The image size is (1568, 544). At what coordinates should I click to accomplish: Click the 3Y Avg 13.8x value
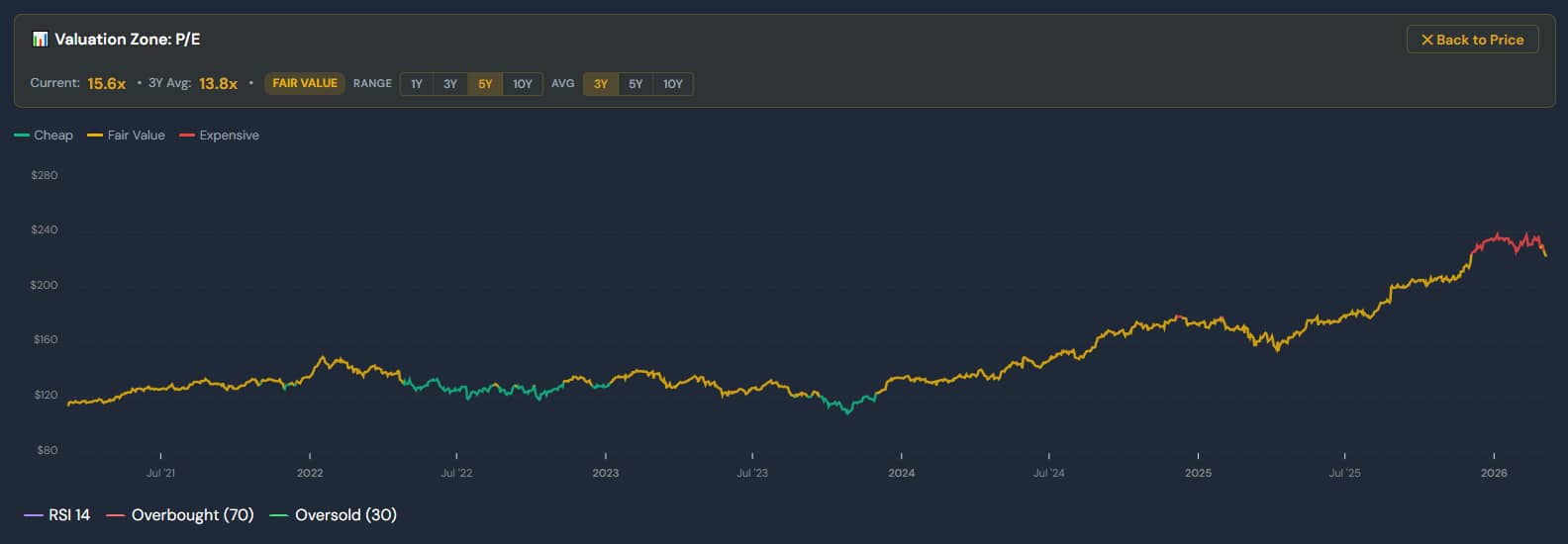pyautogui.click(x=218, y=84)
